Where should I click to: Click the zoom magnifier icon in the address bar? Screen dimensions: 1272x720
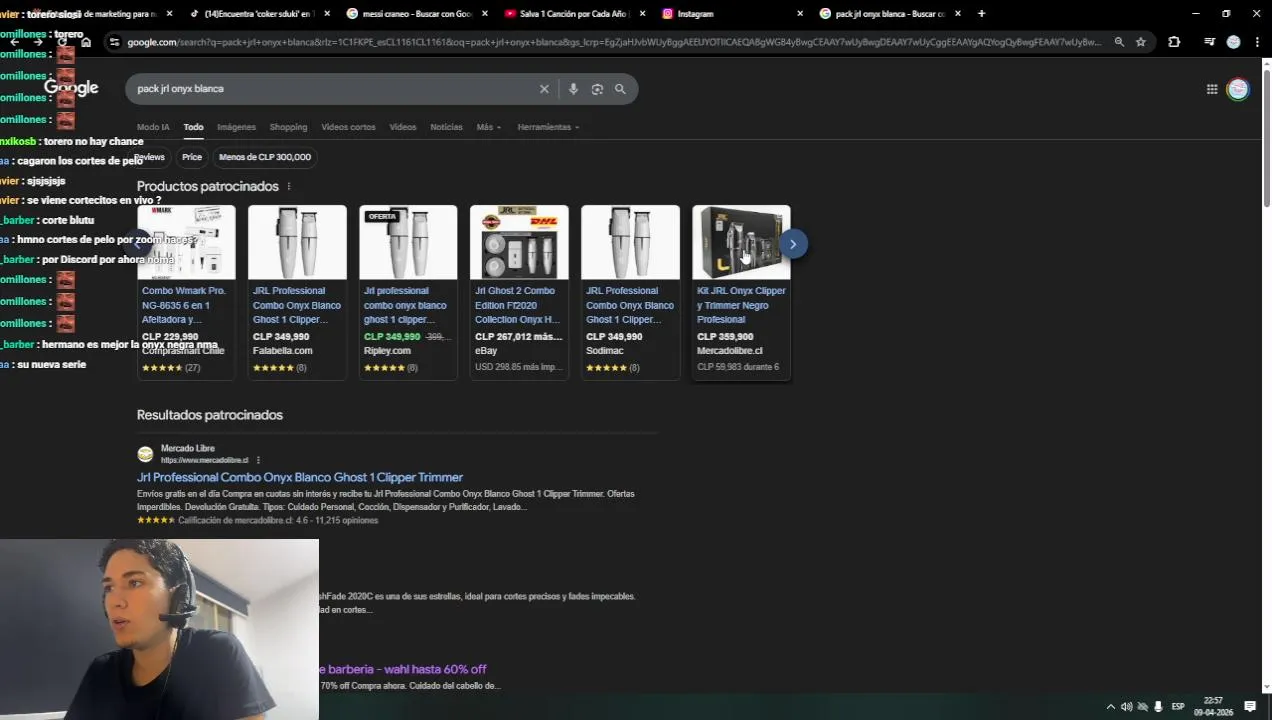pyautogui.click(x=1119, y=42)
